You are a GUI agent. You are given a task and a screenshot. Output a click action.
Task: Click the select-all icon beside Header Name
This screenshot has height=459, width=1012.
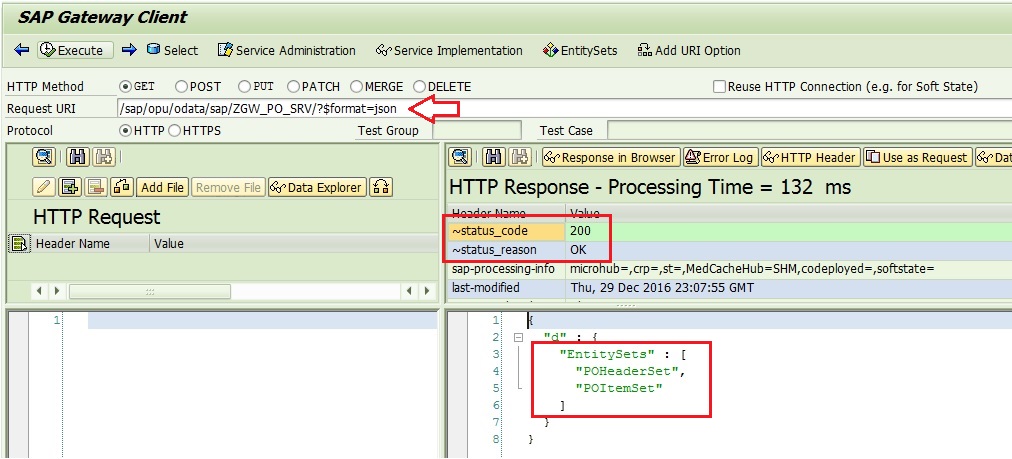[x=18, y=243]
